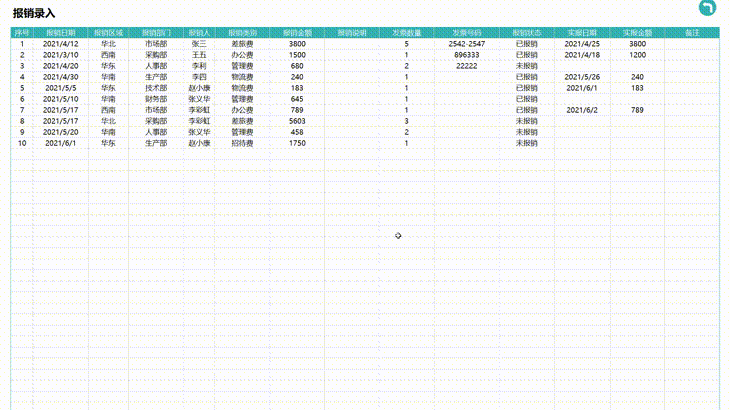Image resolution: width=730 pixels, height=410 pixels.
Task: Select 采购部 in row 2
Action: point(156,55)
